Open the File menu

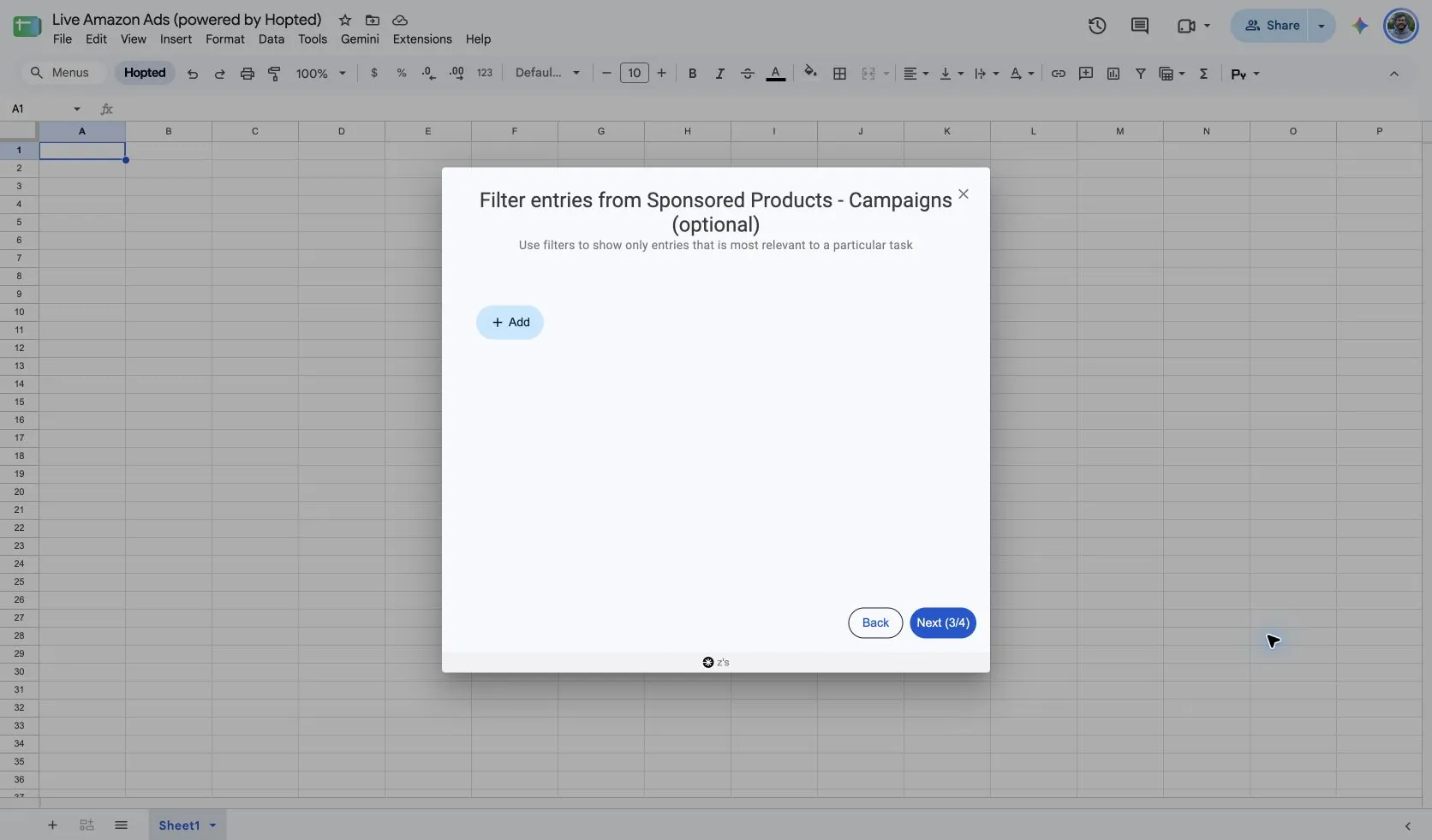(x=63, y=39)
